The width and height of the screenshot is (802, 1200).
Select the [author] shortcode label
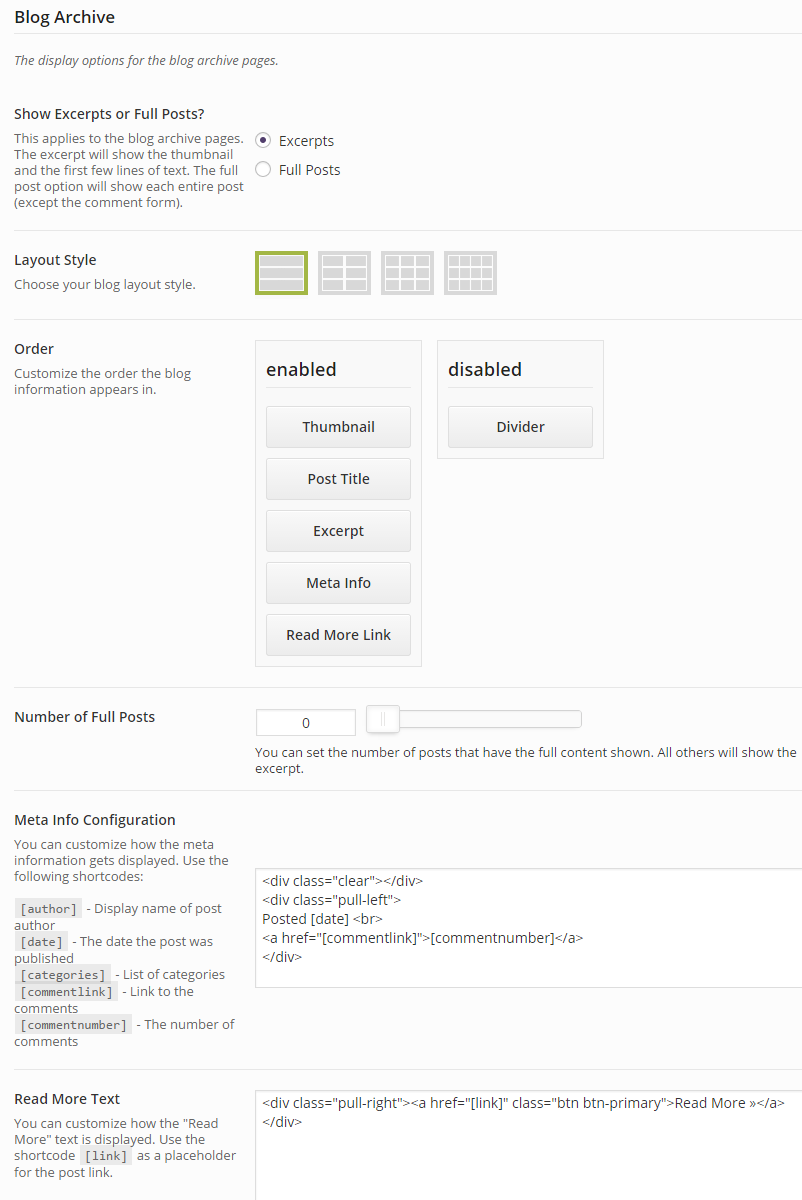(47, 908)
